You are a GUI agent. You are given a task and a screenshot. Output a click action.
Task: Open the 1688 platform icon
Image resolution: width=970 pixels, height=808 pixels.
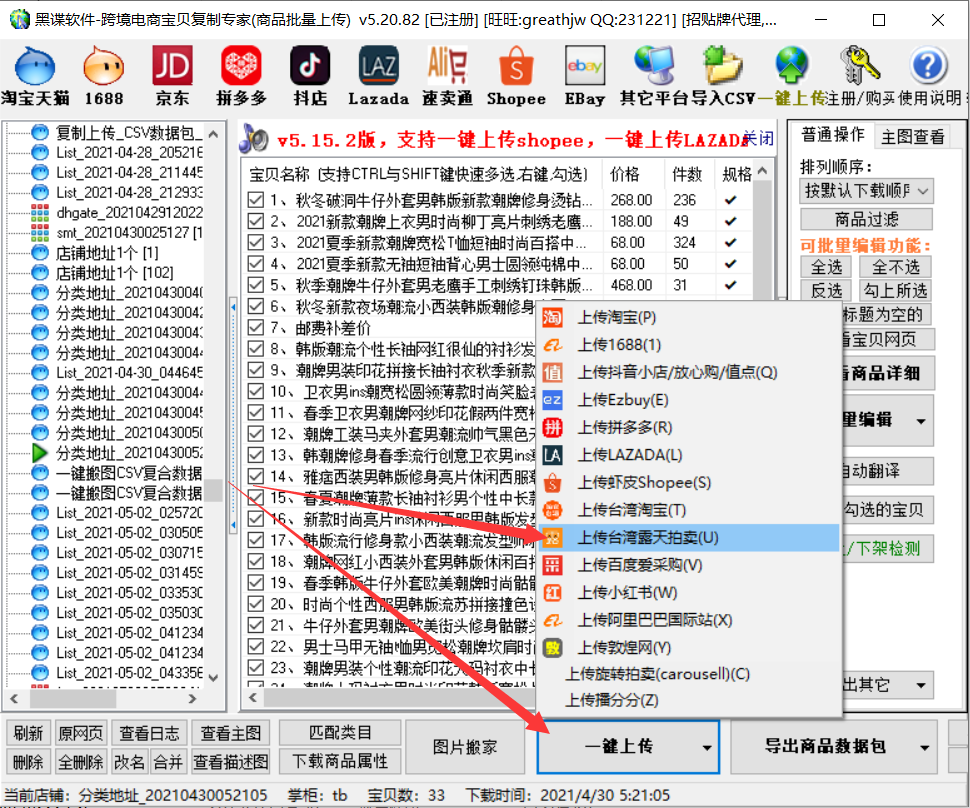pos(103,66)
